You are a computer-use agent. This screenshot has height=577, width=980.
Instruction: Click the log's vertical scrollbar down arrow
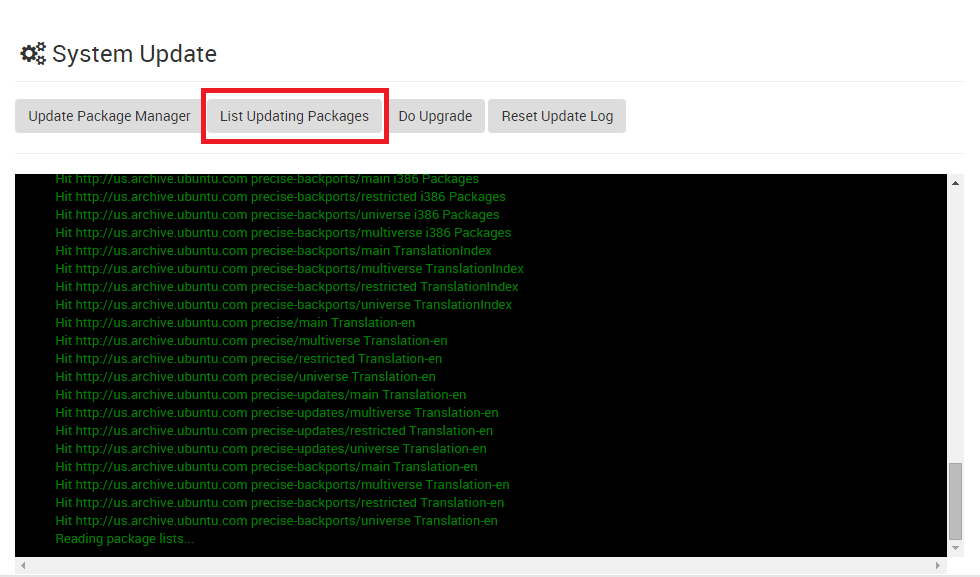tap(955, 548)
